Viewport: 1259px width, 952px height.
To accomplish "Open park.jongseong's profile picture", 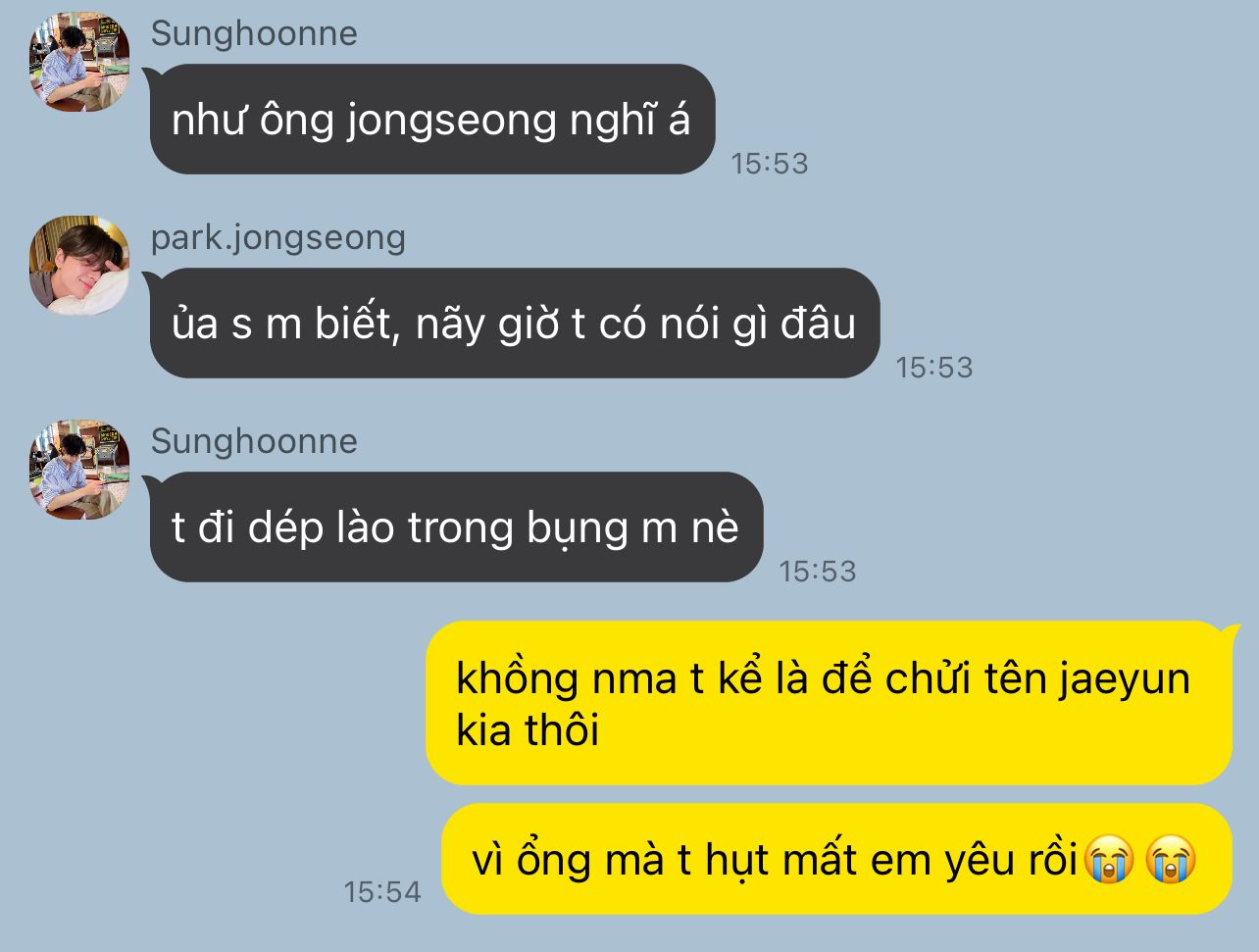I will 79,266.
